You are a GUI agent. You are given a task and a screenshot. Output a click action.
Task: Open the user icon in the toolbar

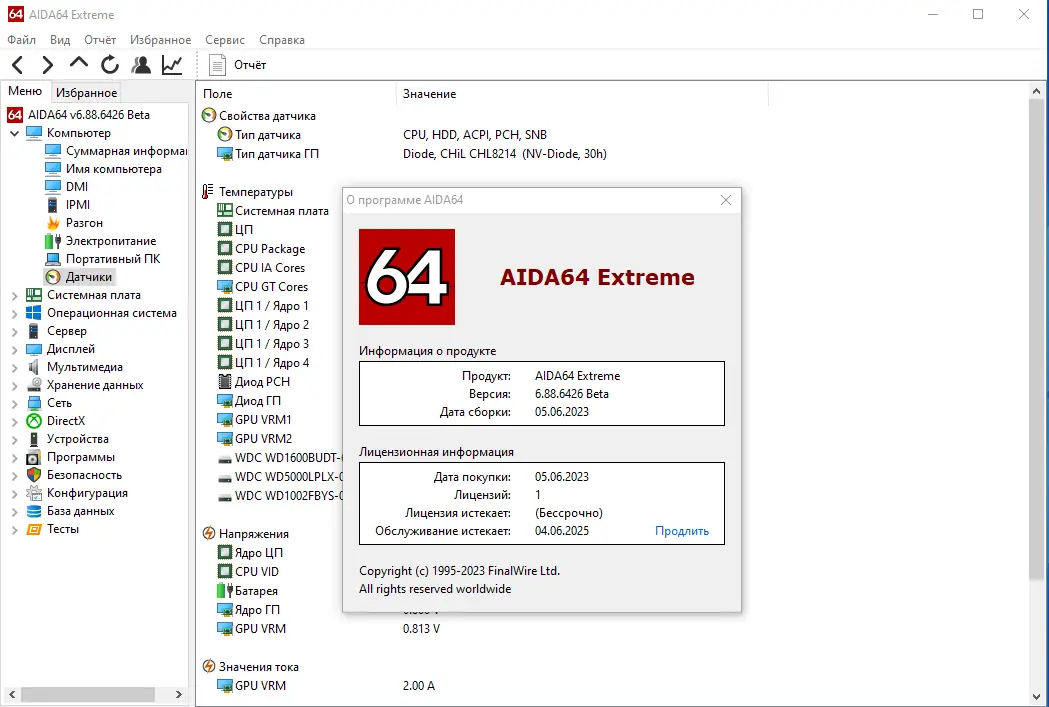pos(141,65)
